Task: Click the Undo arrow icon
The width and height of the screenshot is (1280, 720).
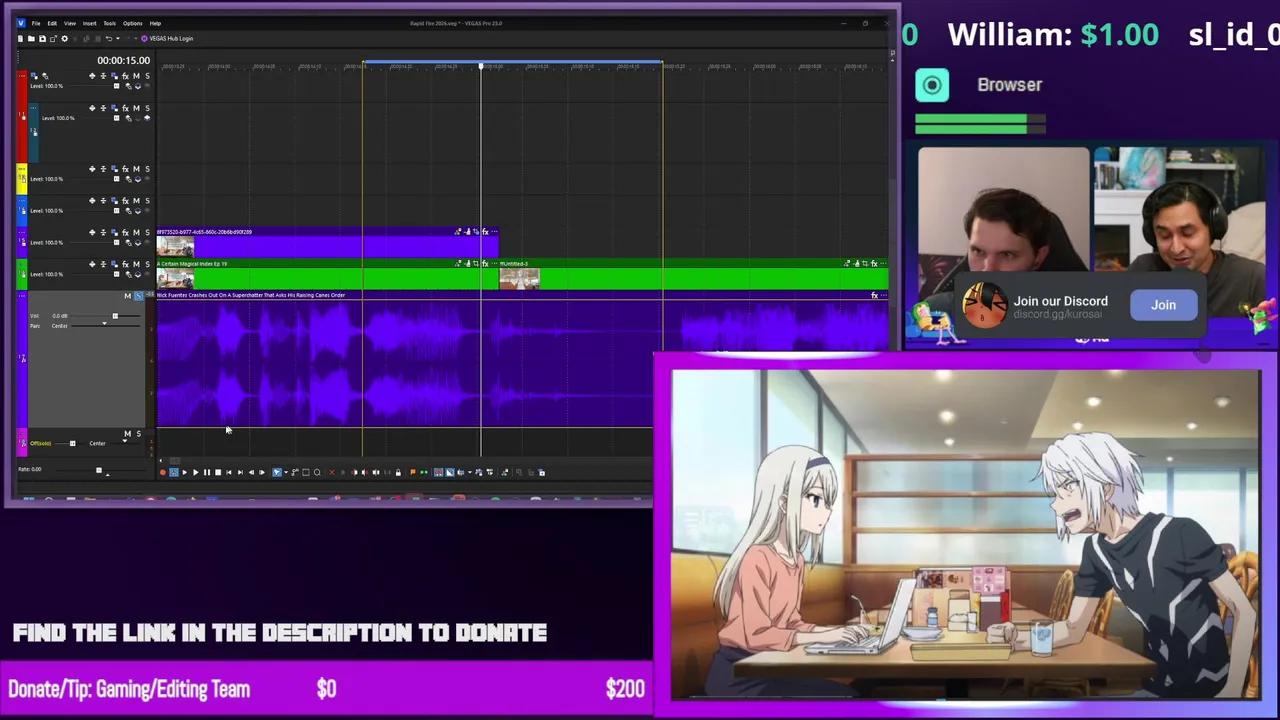Action: point(108,39)
